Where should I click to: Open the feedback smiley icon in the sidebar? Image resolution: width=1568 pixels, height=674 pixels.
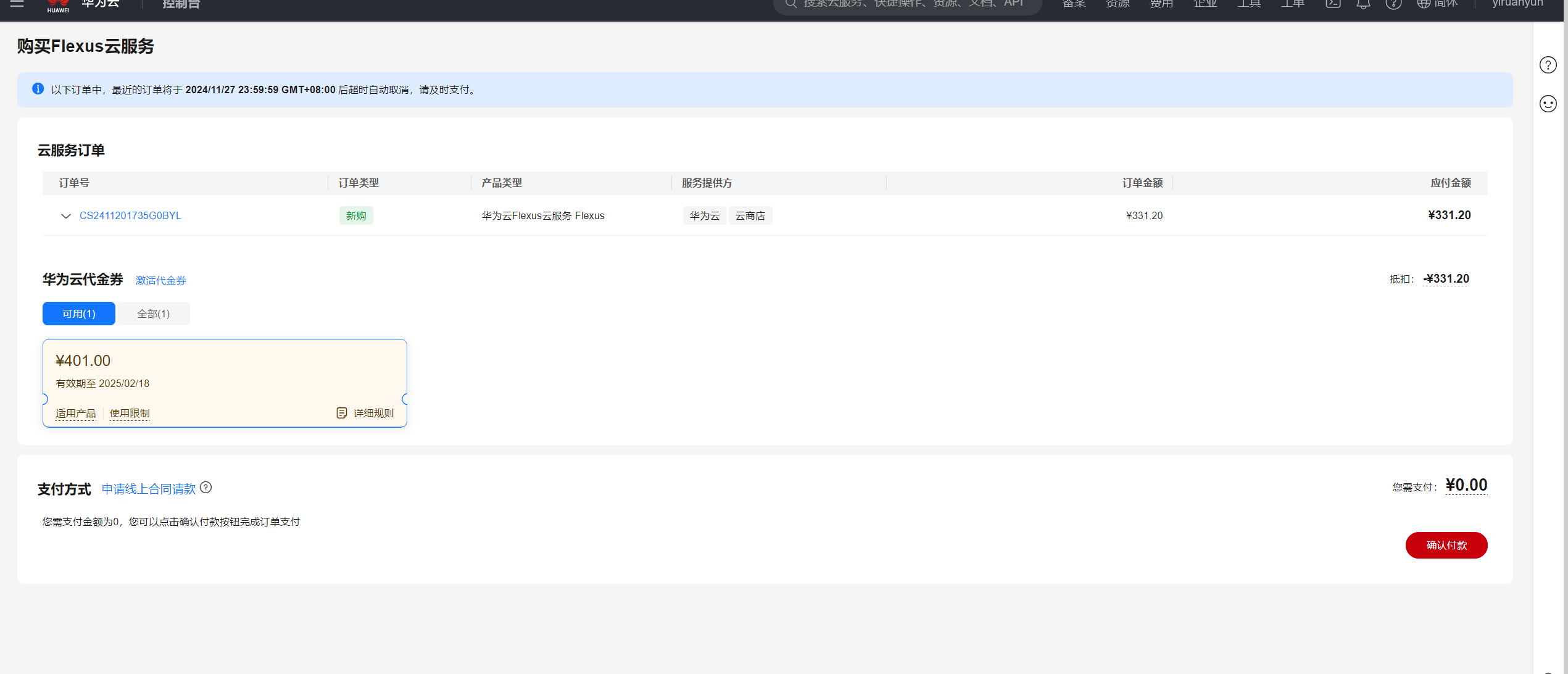1548,104
